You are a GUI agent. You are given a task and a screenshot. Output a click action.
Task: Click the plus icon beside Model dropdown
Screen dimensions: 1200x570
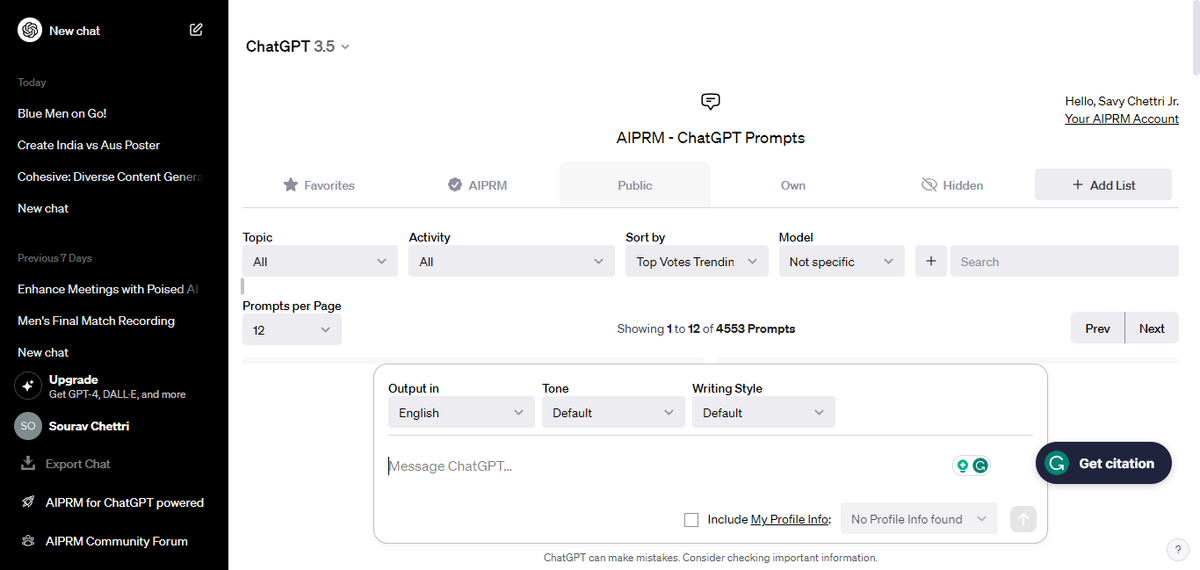(930, 261)
